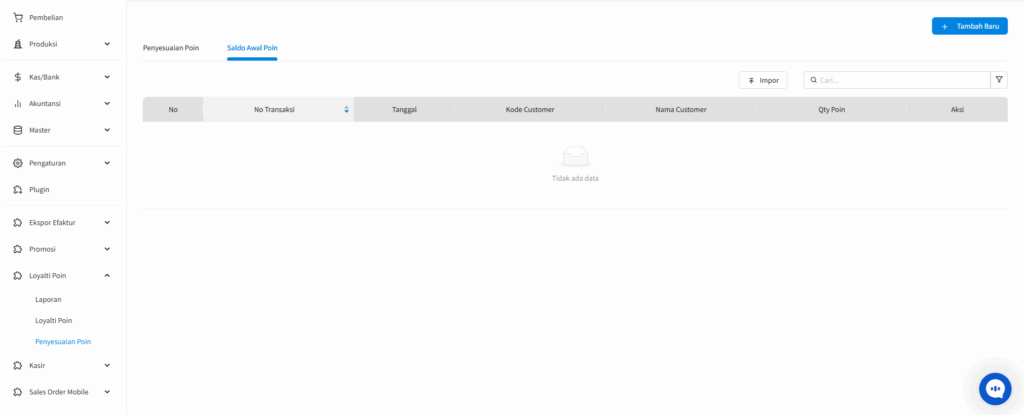
Task: Expand the Kasir chevron
Action: pyautogui.click(x=107, y=365)
